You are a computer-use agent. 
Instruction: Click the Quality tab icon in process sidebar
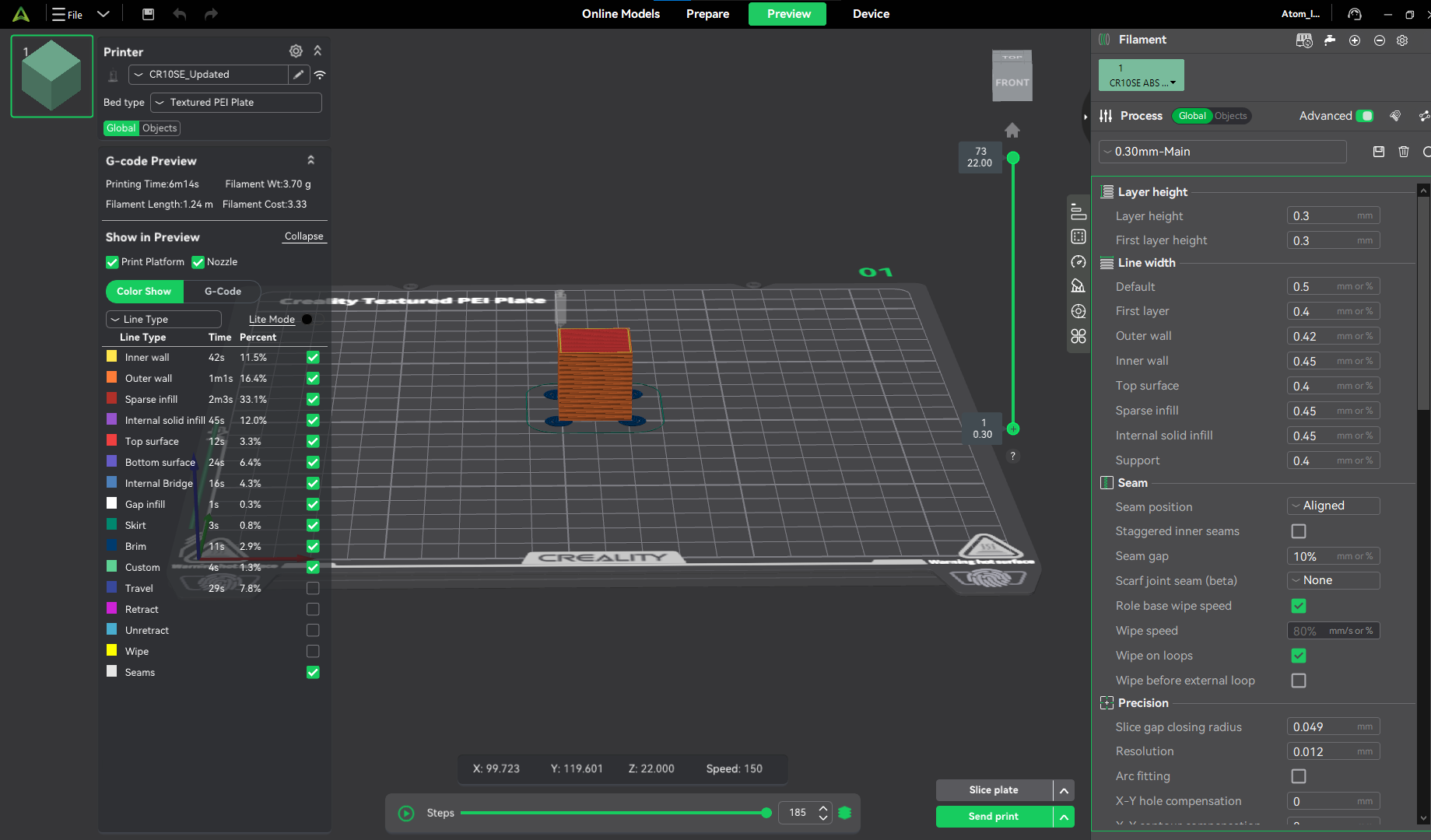(1079, 212)
